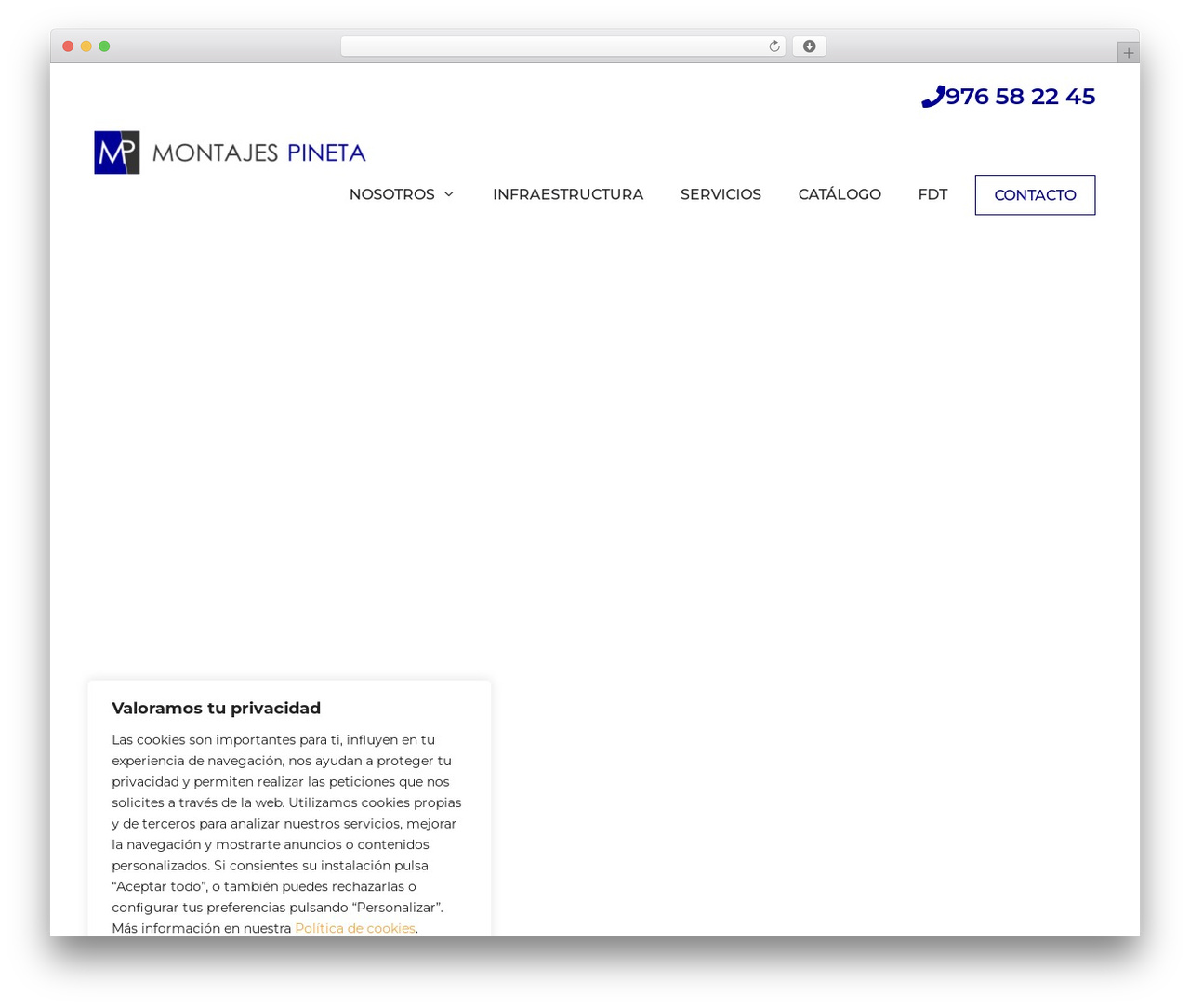Click the green maximize window button
Viewport: 1190px width, 1008px height.
pos(104,46)
